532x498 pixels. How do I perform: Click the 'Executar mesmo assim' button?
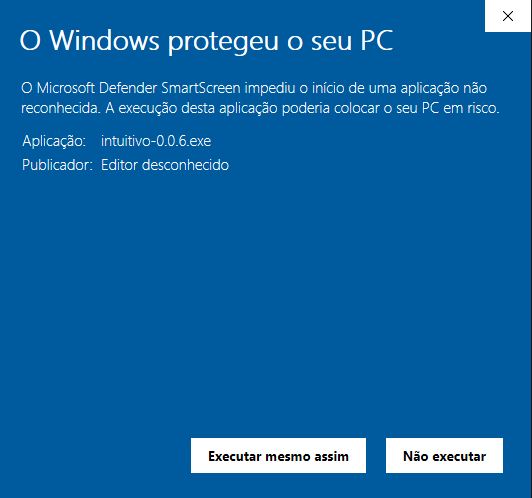[x=278, y=456]
